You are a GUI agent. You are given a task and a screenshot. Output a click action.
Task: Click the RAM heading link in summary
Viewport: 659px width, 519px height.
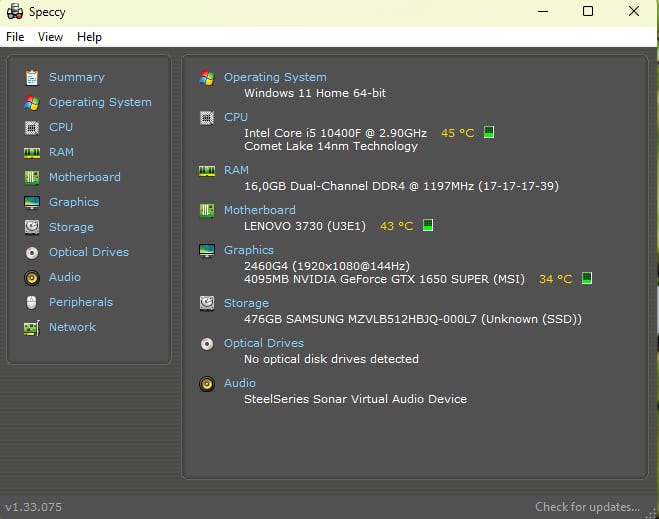click(x=236, y=170)
